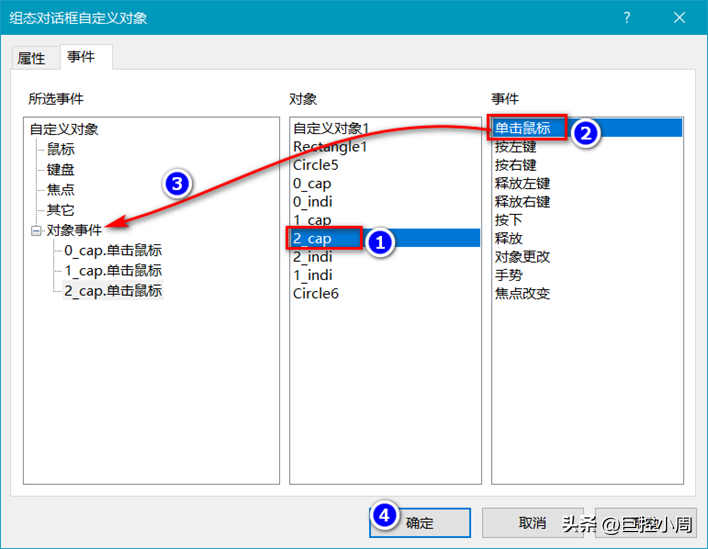Viewport: 708px width, 549px height.
Task: Click 焦点 tree item
Action: click(60, 189)
